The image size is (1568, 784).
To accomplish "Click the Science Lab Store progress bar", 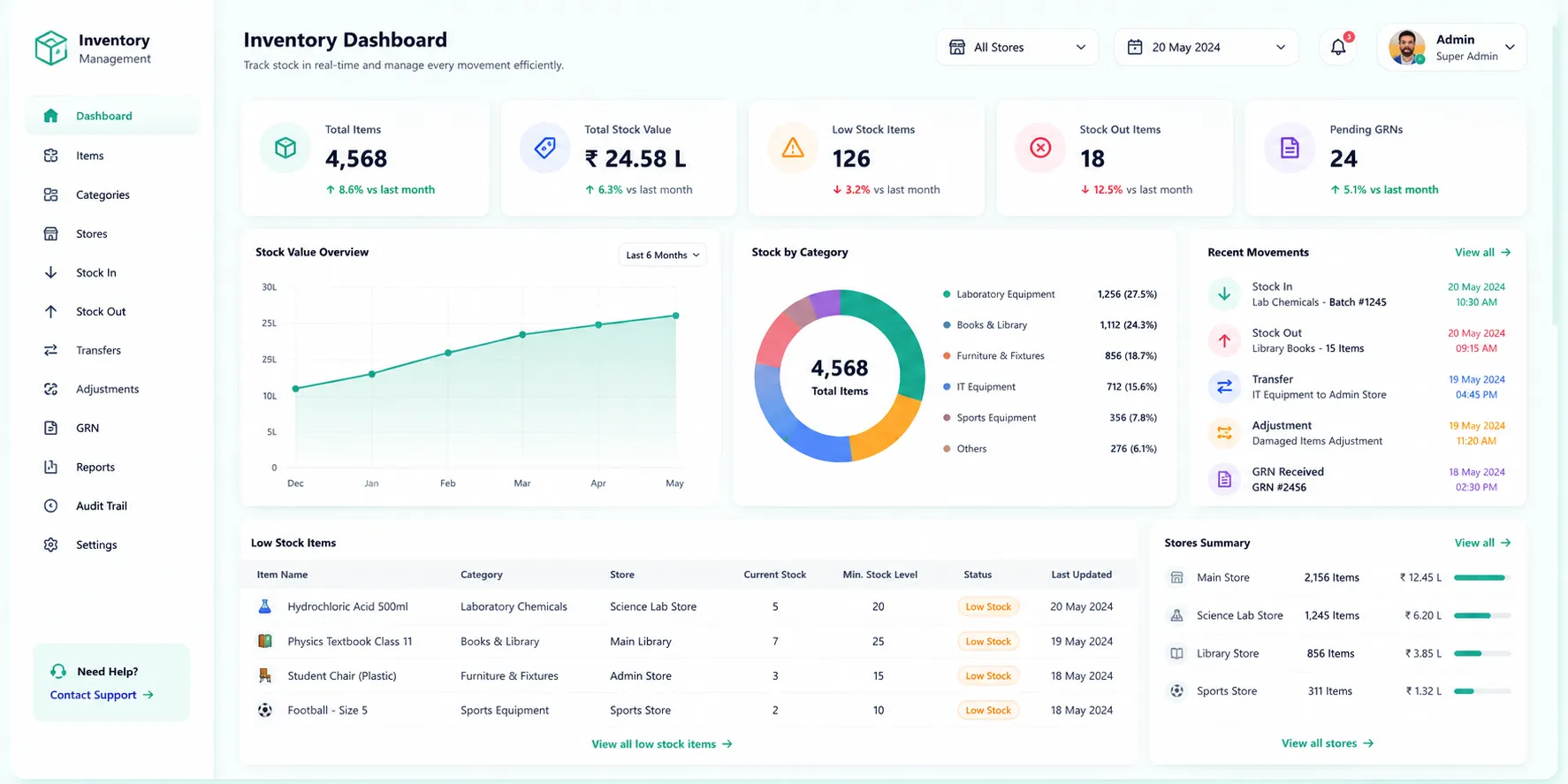I will pos(1482,615).
